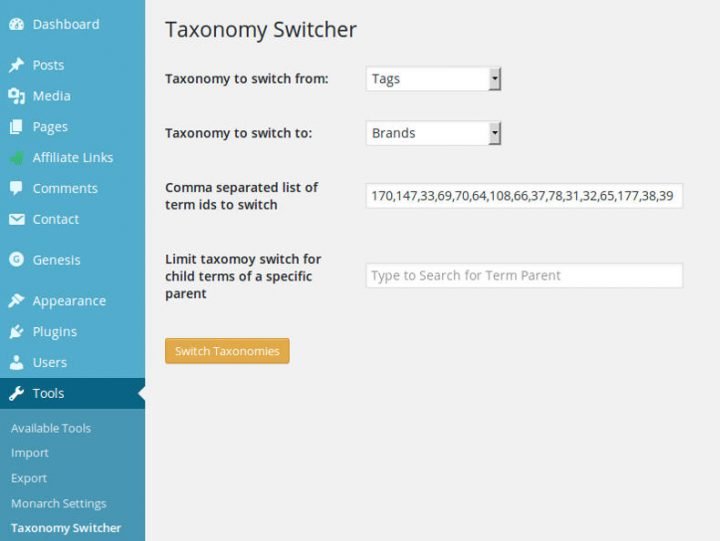This screenshot has height=541, width=720.
Task: Open the 'Taxonomy to switch to' Brands dropdown
Action: [x=433, y=133]
